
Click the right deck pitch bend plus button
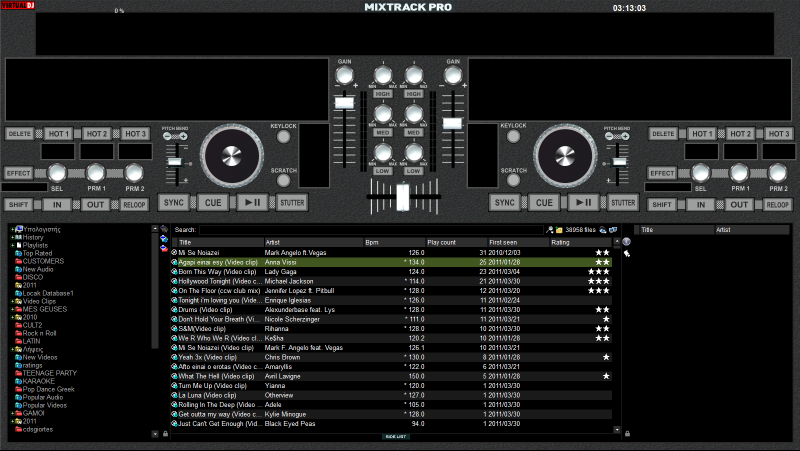pos(625,136)
